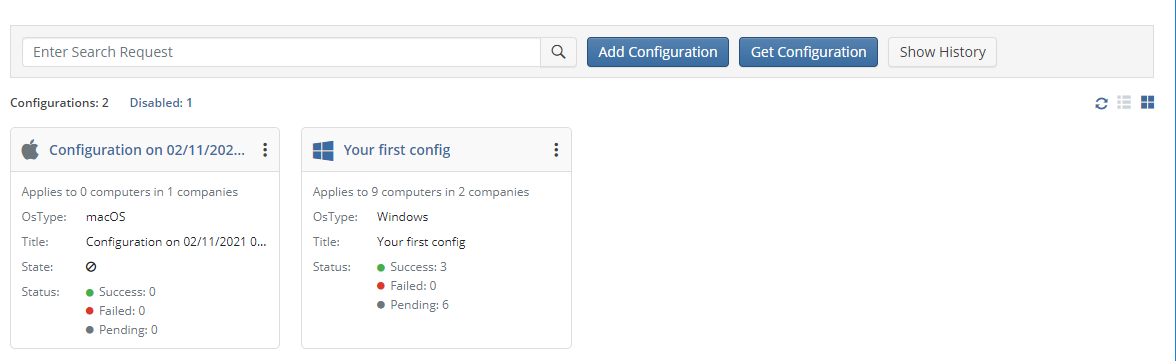This screenshot has width=1176, height=361.
Task: Click Add Configuration button
Action: pyautogui.click(x=658, y=52)
